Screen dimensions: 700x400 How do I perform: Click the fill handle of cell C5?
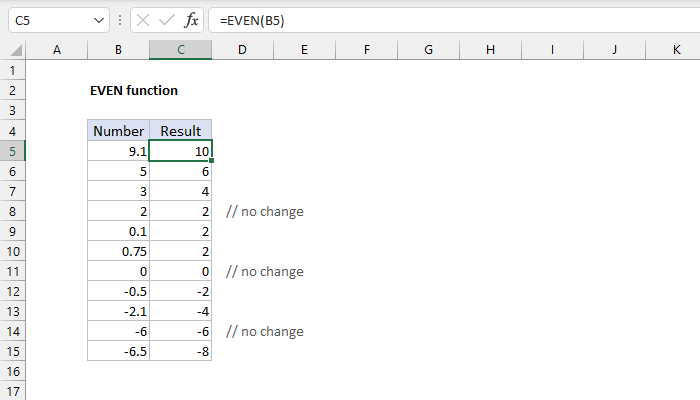211,161
